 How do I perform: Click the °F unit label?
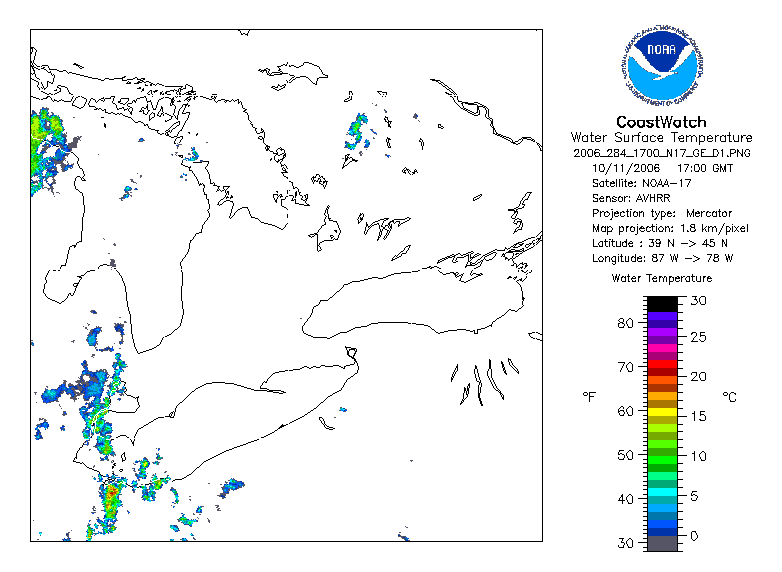tap(589, 397)
